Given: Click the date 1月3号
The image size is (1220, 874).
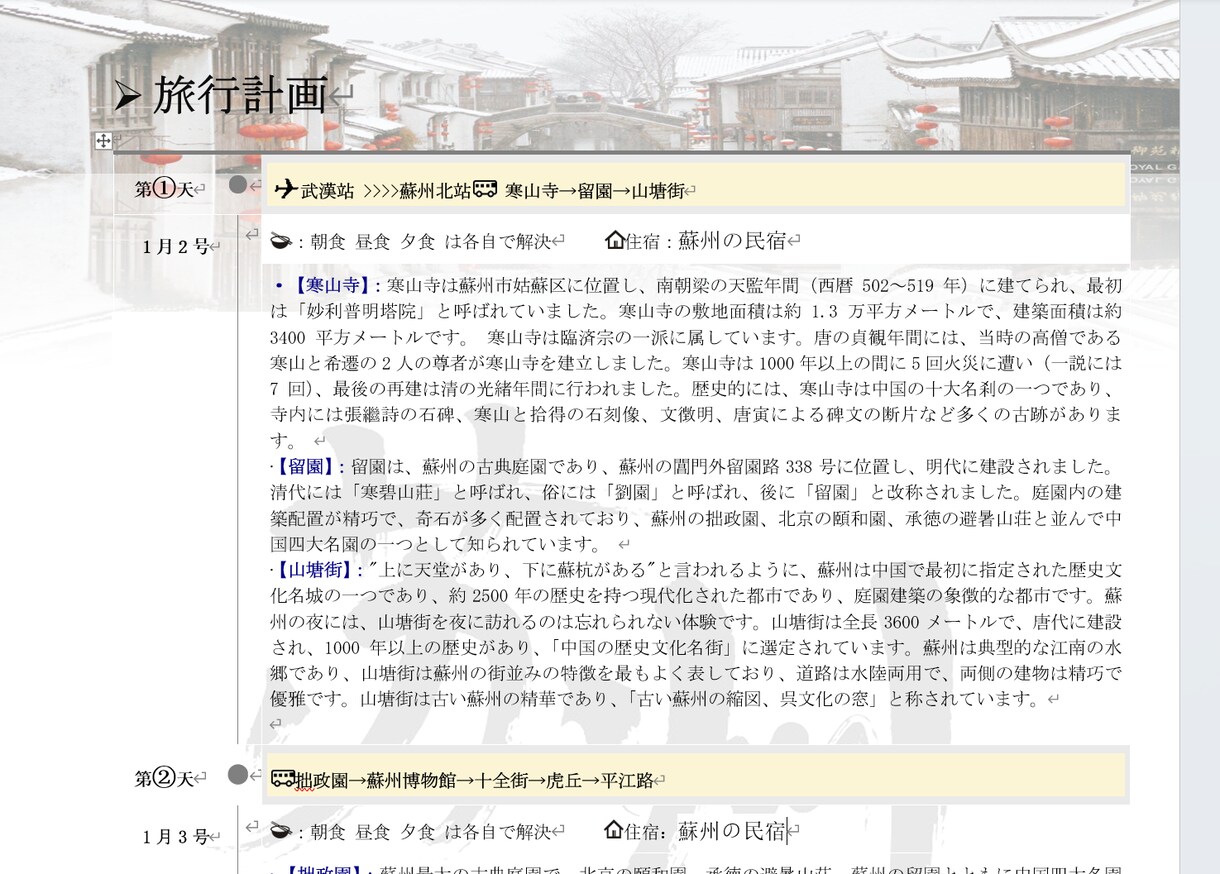Looking at the screenshot, I should coord(175,837).
